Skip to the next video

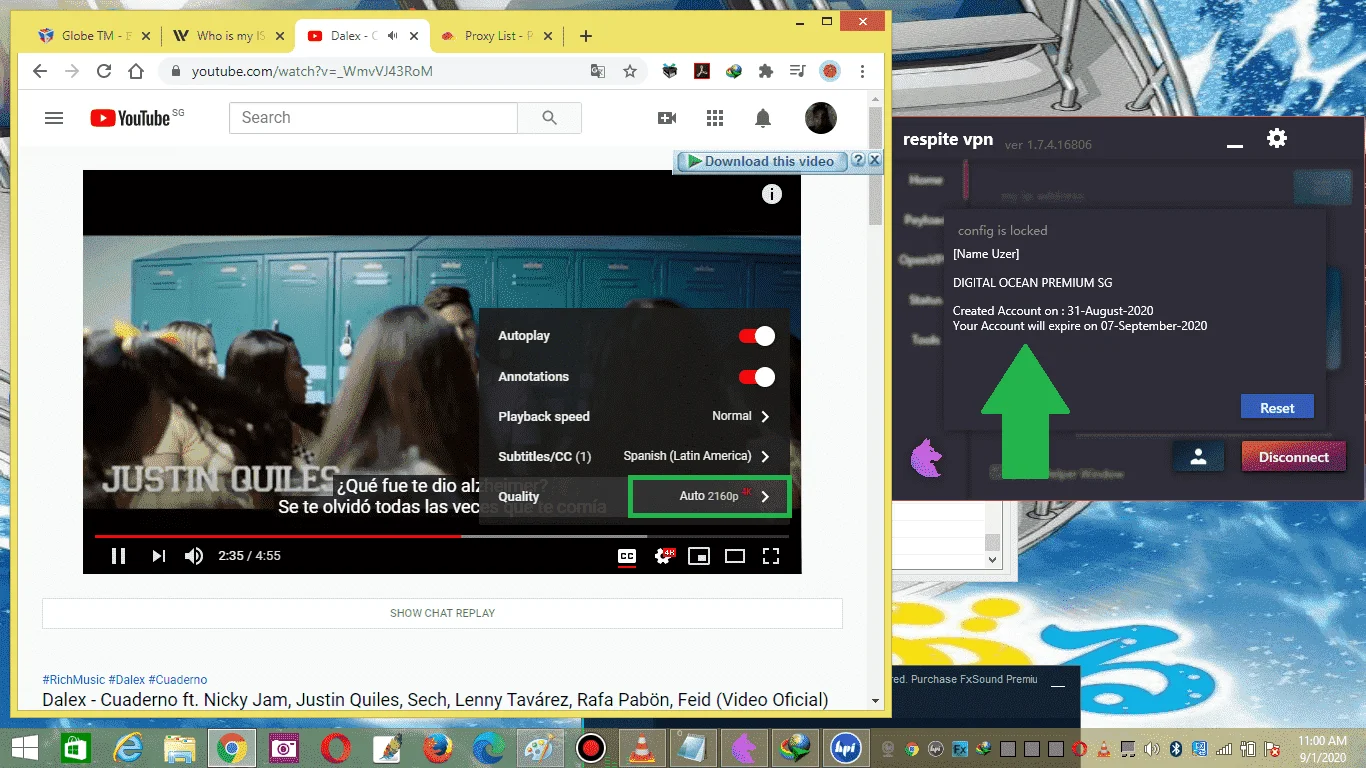(x=158, y=556)
